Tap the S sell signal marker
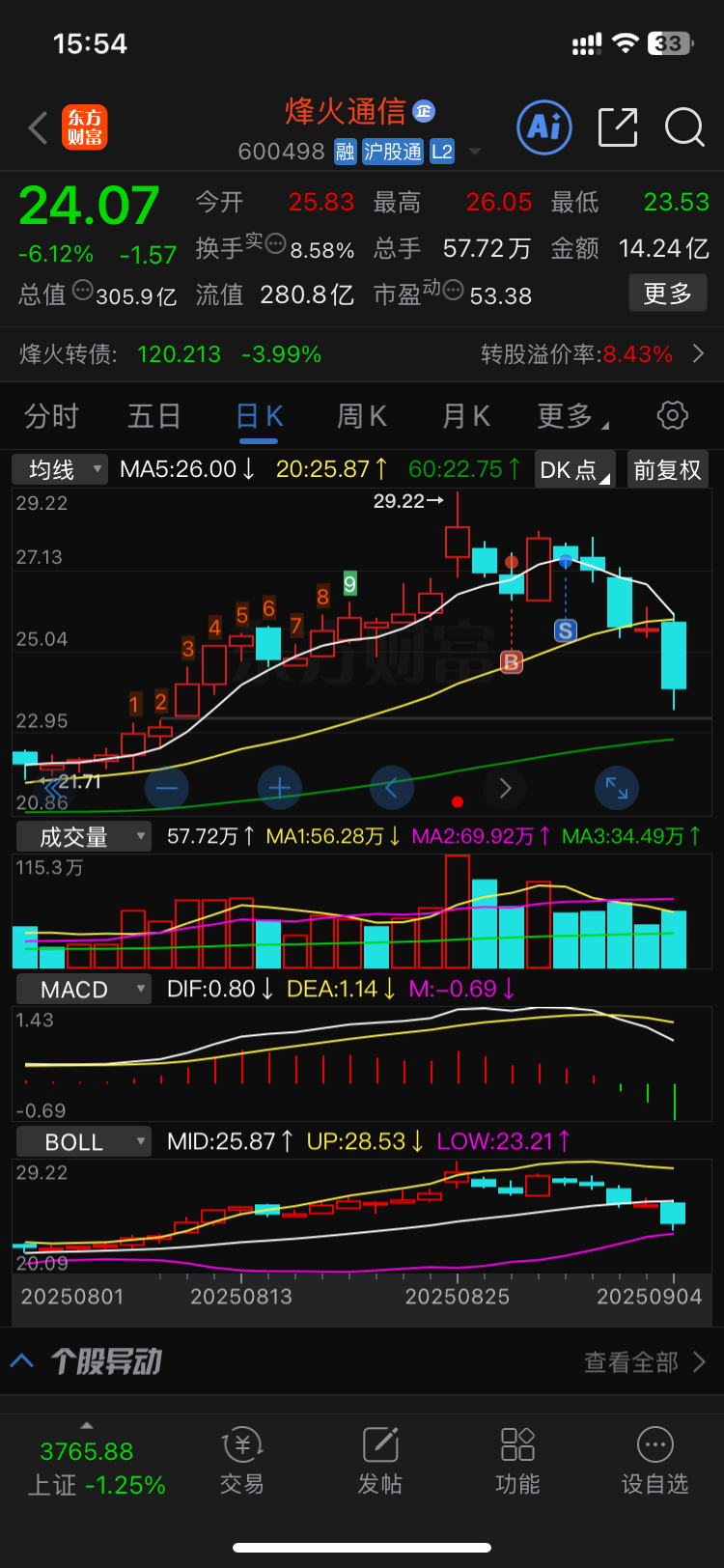Screen dimensions: 724x1568 [566, 630]
